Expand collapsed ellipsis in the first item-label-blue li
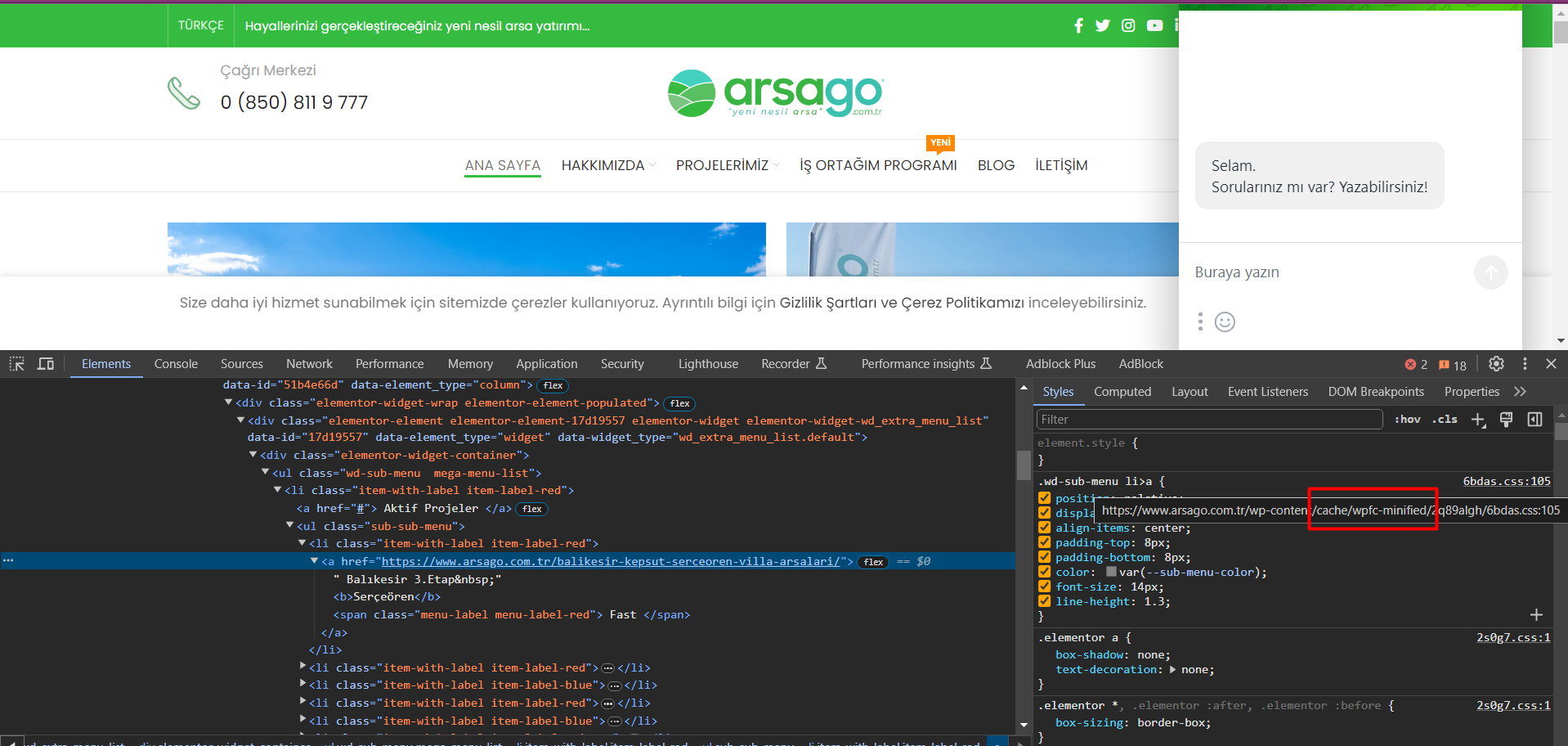This screenshot has width=1568, height=746. tap(615, 685)
